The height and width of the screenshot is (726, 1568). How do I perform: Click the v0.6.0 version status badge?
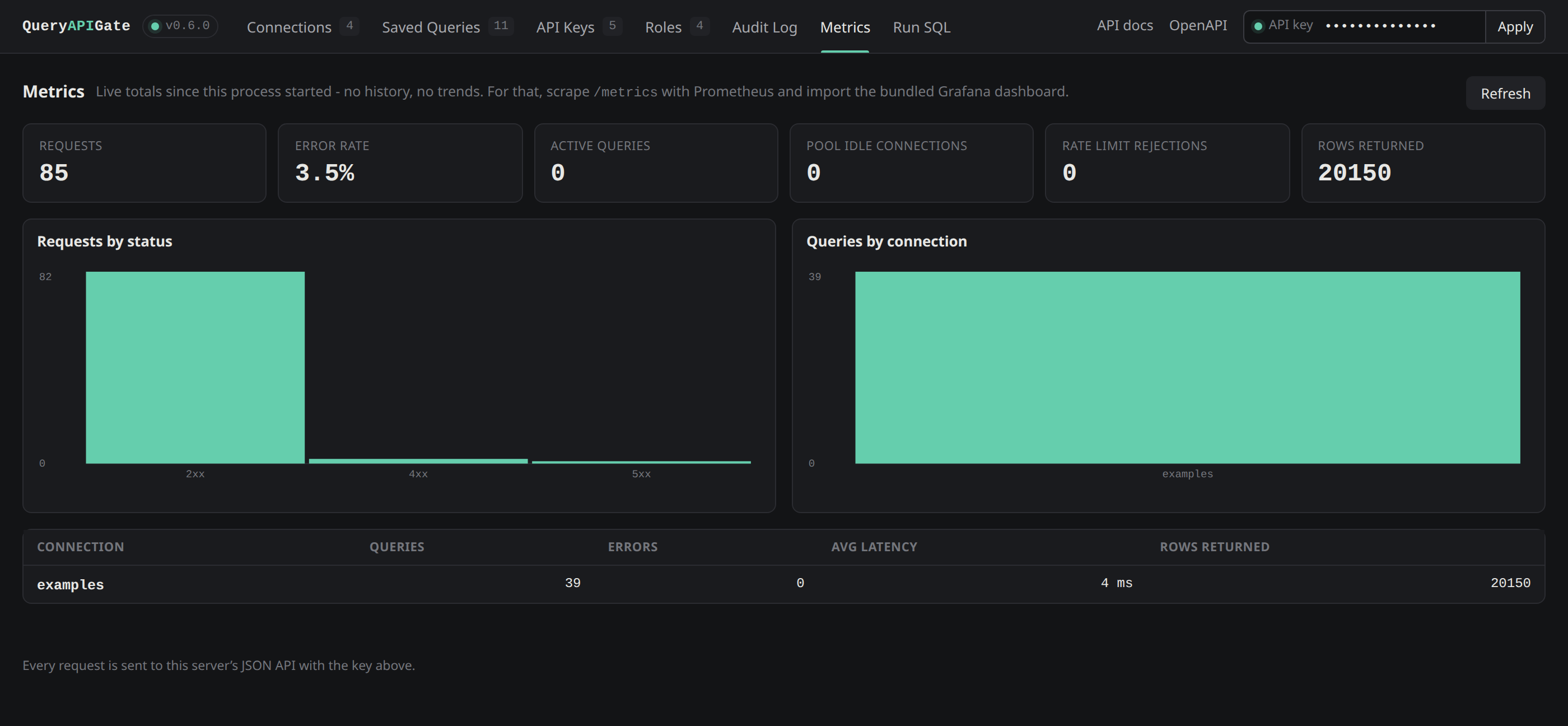(180, 26)
